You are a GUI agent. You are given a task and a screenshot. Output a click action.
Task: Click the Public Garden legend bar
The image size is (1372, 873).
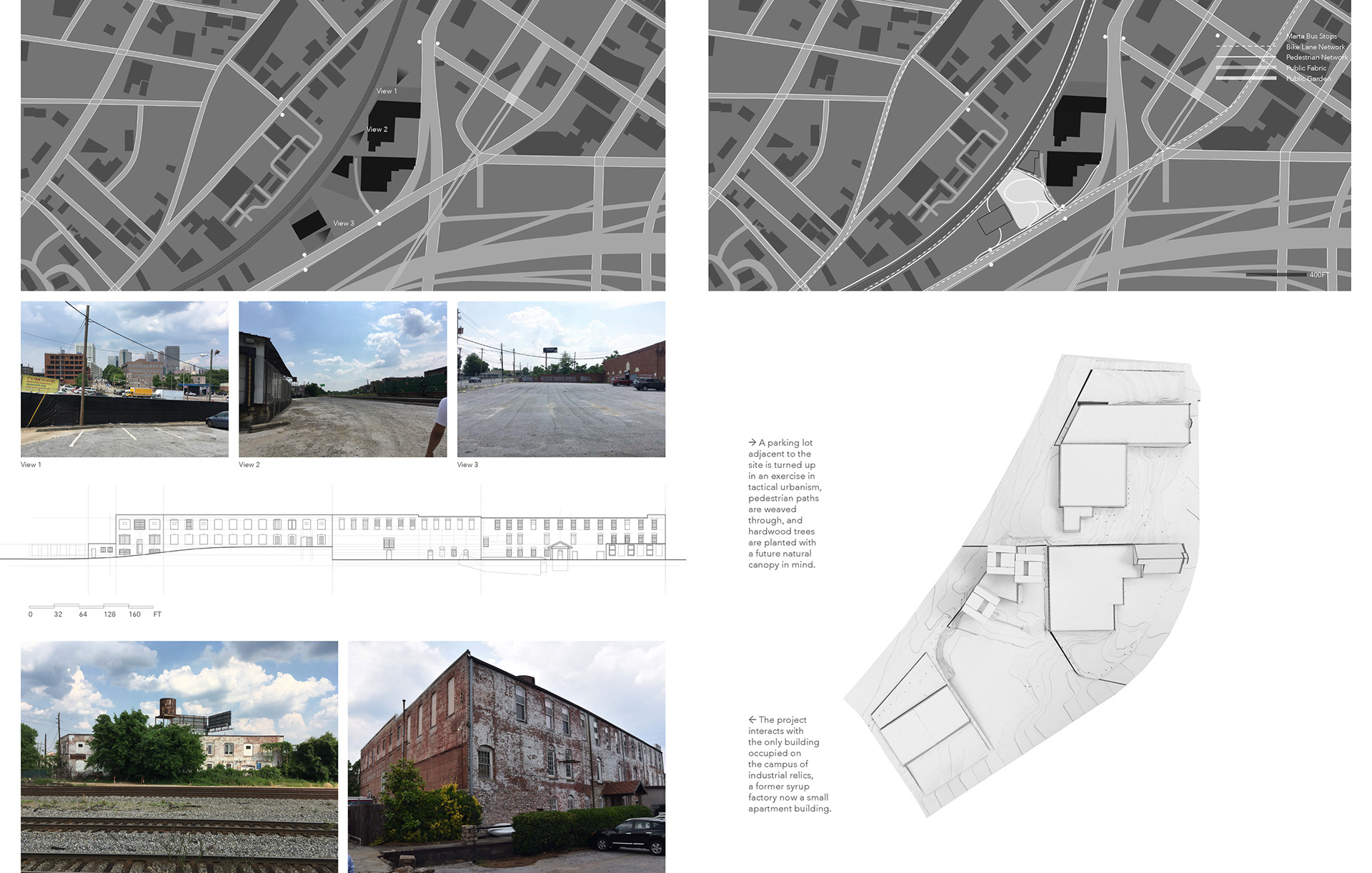tap(1246, 79)
